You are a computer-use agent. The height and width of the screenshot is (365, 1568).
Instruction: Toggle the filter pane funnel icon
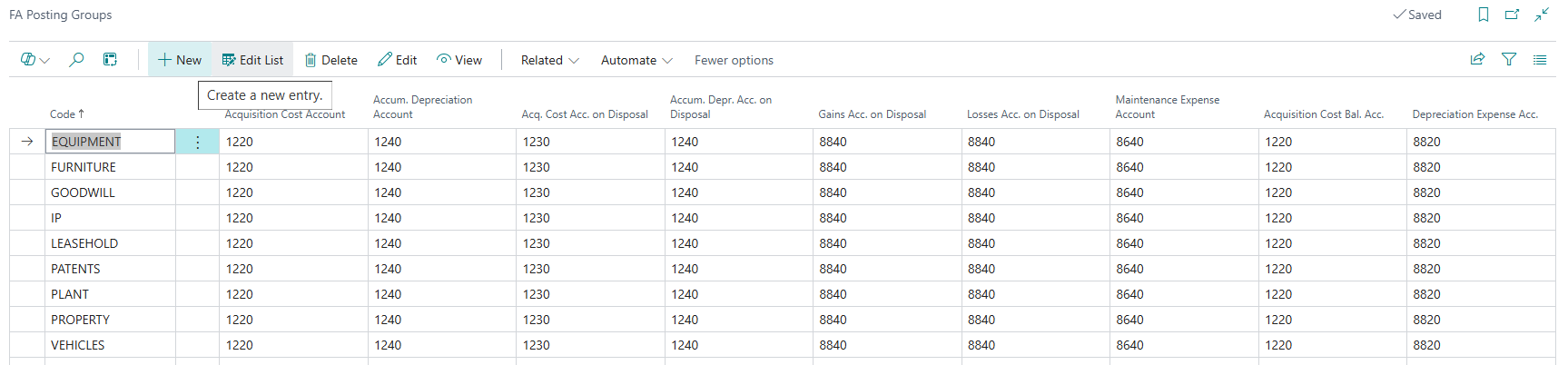point(1509,60)
